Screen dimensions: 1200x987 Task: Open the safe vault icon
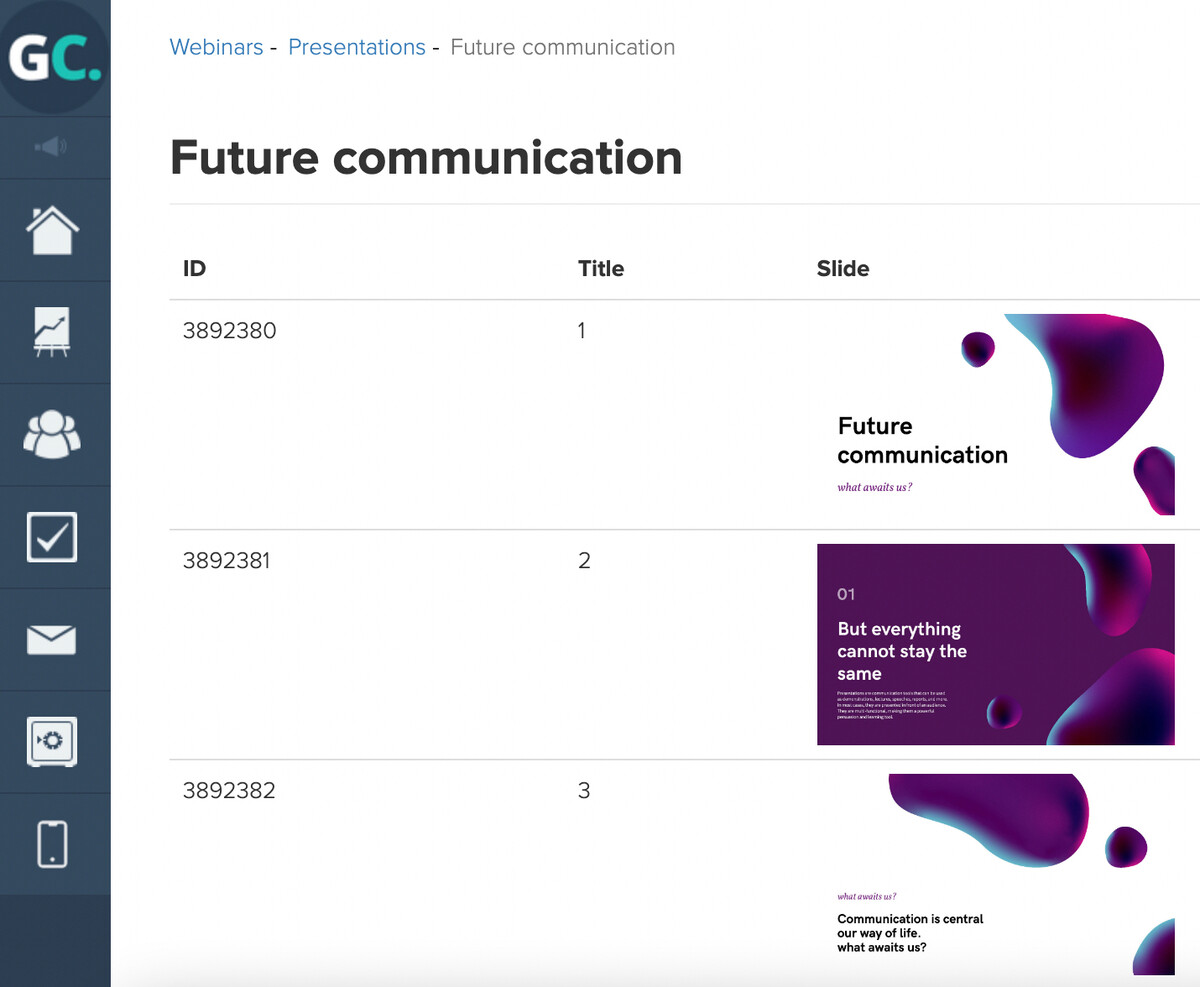pos(52,742)
